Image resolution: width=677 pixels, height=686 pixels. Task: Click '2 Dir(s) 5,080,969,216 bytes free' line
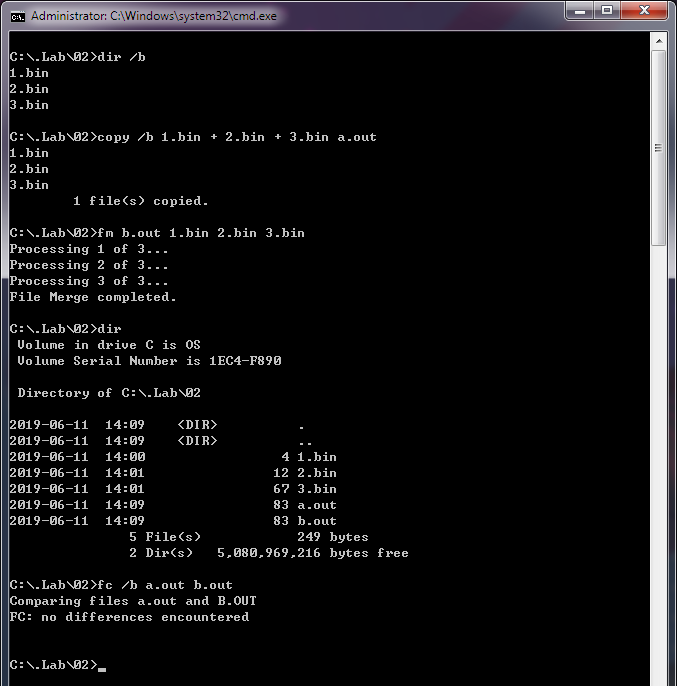pos(269,553)
